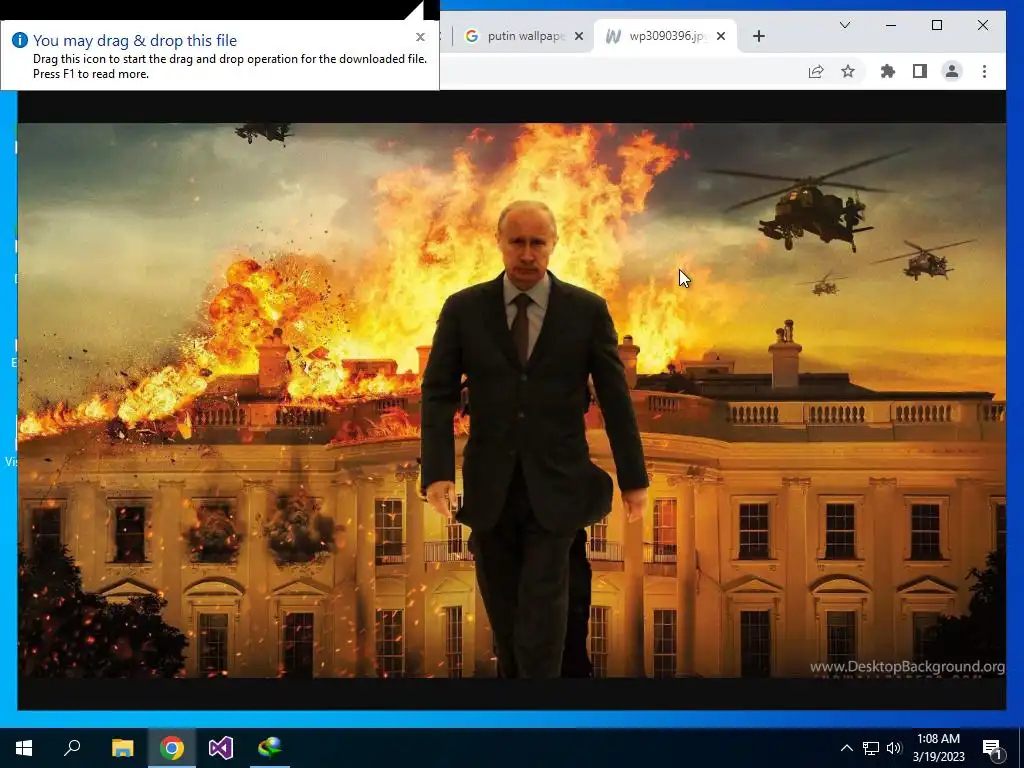Open the Internet Download Manager taskbar icon
Viewport: 1024px width, 768px height.
coord(270,748)
